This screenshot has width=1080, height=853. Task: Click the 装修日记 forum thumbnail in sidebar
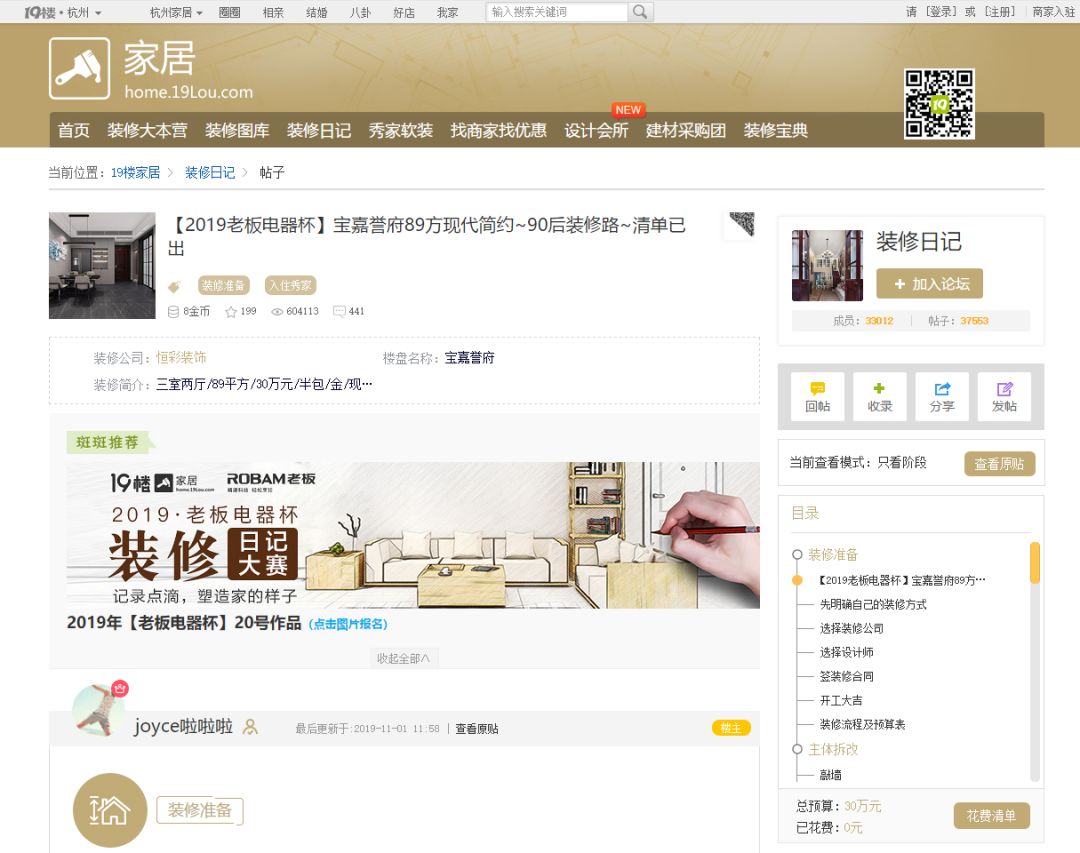coord(827,265)
